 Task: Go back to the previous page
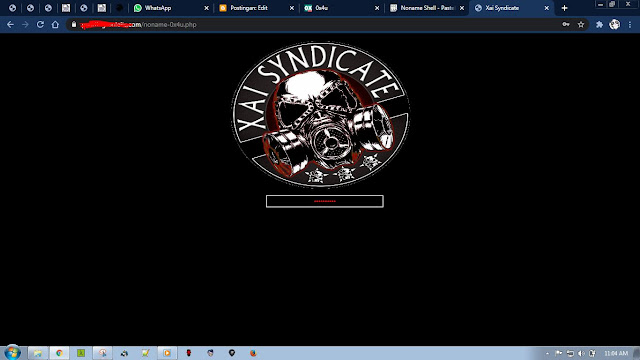pyautogui.click(x=10, y=24)
